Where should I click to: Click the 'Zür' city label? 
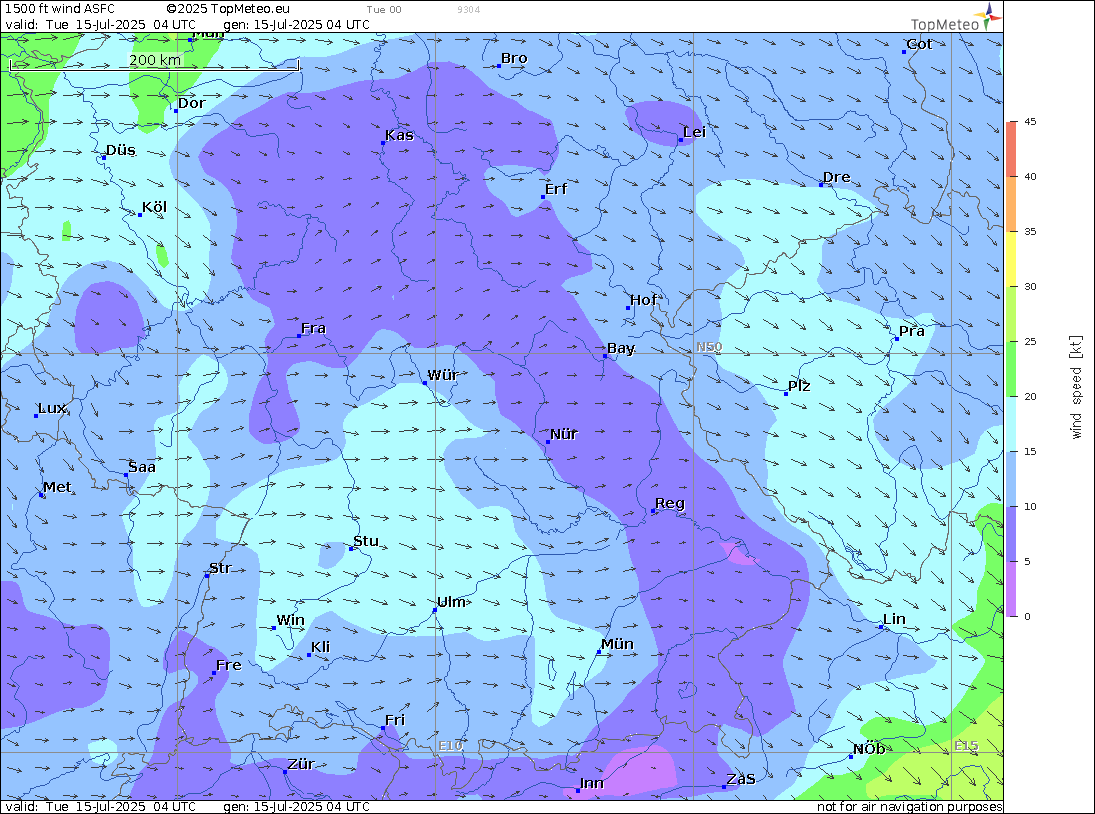click(301, 764)
